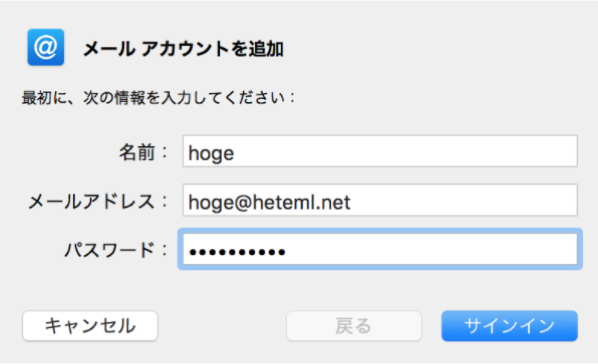Viewport: 598px width, 364px height.
Task: Focus the 名前 text field
Action: (380, 151)
